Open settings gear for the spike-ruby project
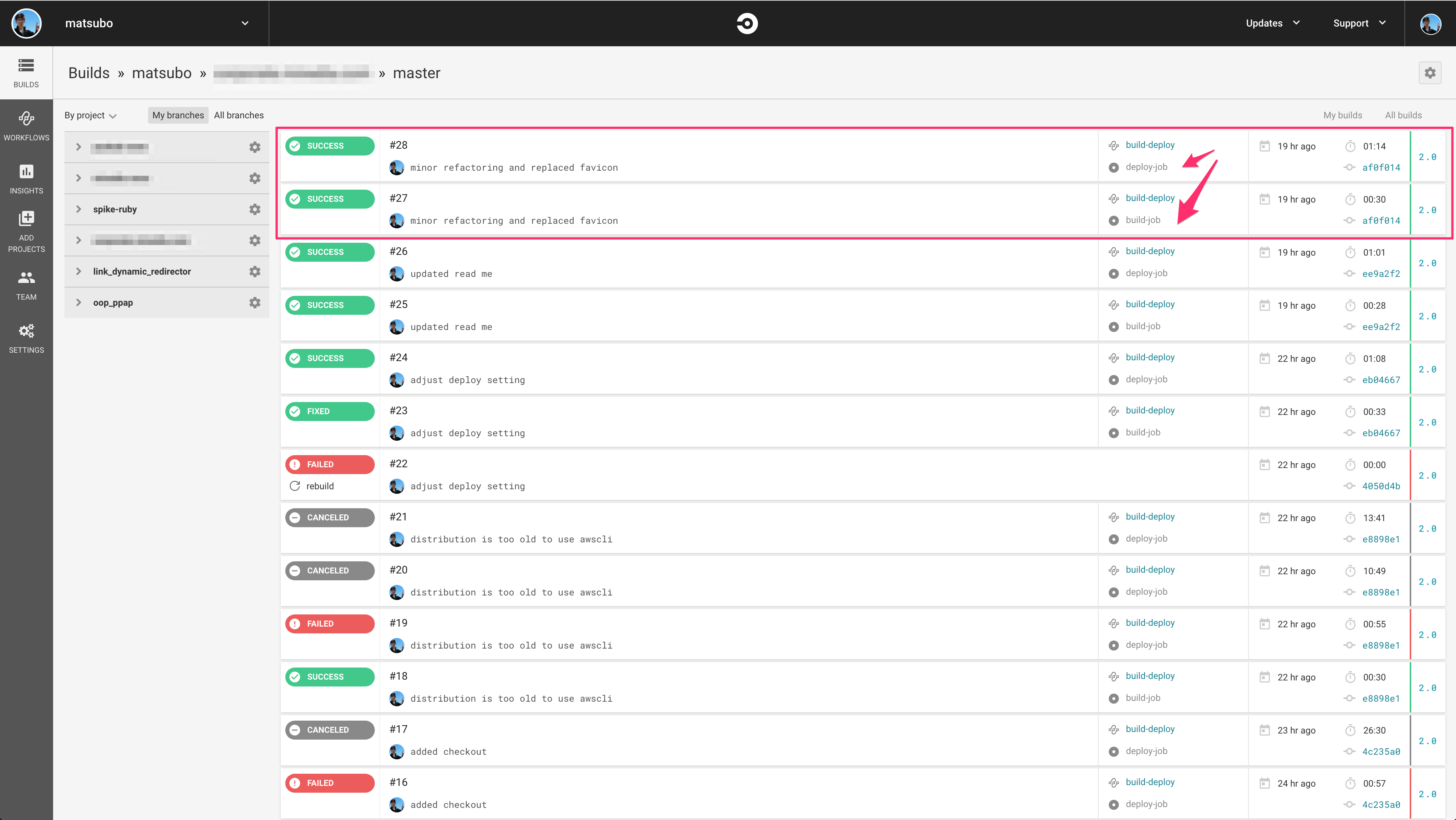This screenshot has width=1456, height=820. tap(255, 209)
